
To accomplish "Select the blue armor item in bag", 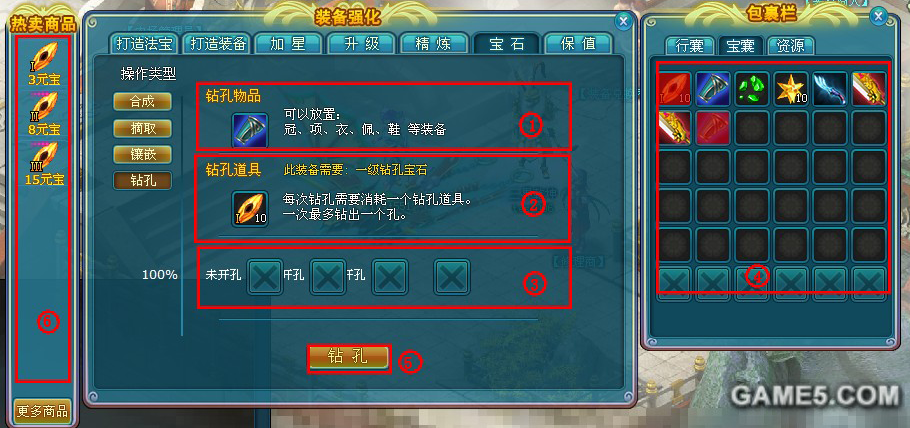I will tap(713, 88).
